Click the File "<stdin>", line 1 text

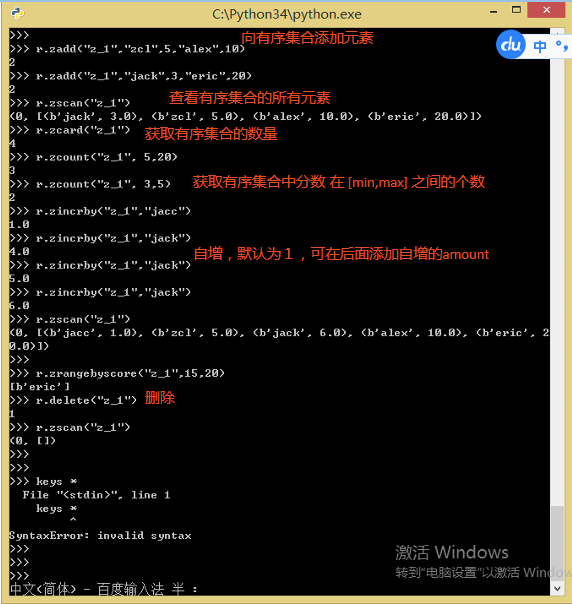coord(96,495)
